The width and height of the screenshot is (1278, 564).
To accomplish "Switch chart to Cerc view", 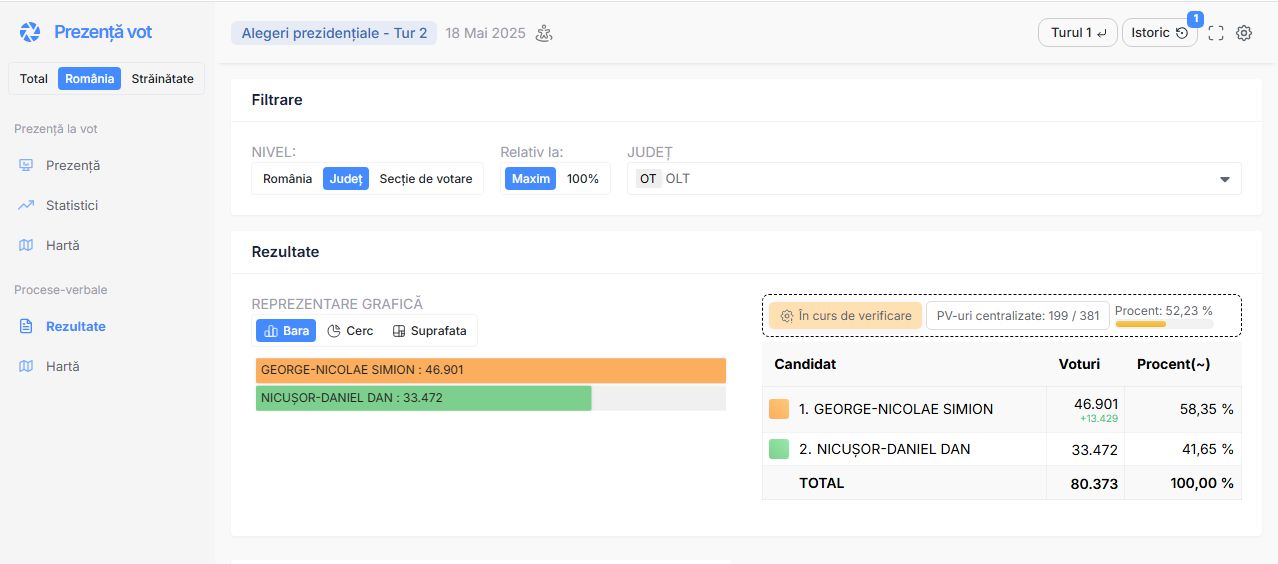I will [350, 331].
